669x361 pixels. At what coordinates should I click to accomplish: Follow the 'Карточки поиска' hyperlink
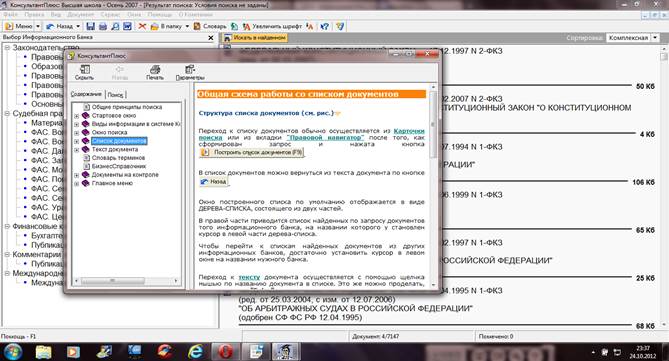point(409,131)
